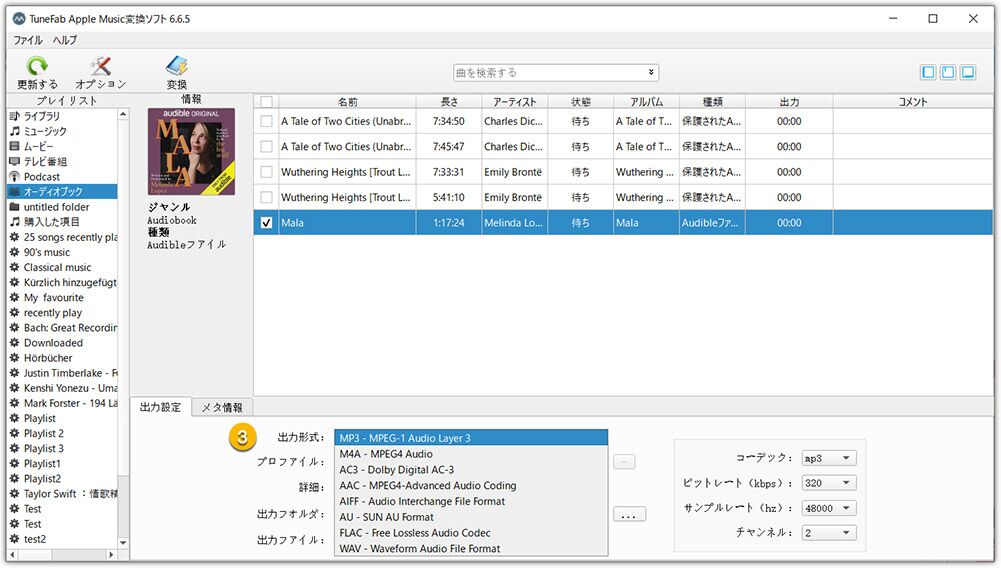This screenshot has width=1001, height=568.
Task: Expand the 曲を検索する search dropdown arrow
Action: 651,72
